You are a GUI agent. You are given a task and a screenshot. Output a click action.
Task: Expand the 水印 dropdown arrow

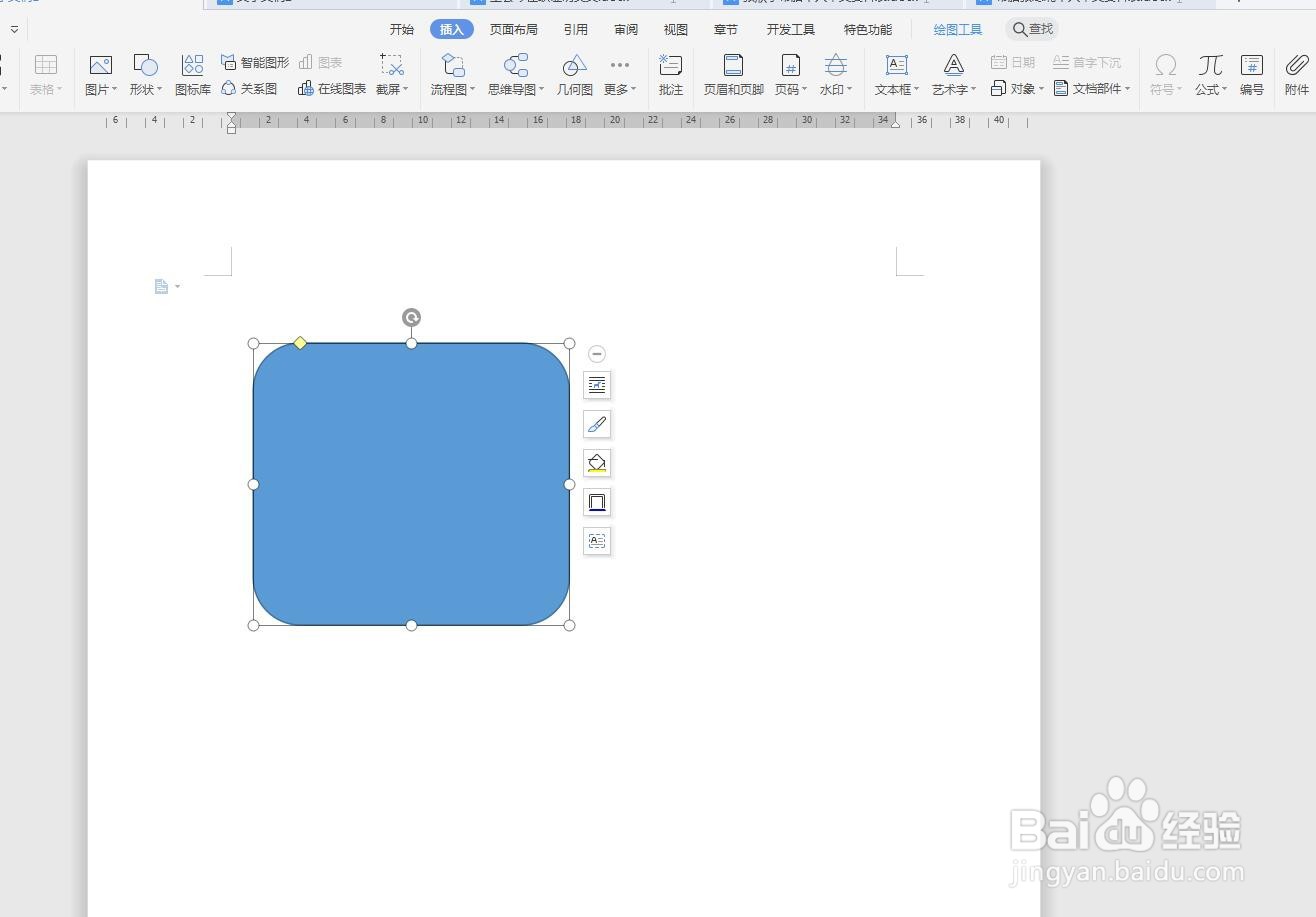click(x=850, y=89)
